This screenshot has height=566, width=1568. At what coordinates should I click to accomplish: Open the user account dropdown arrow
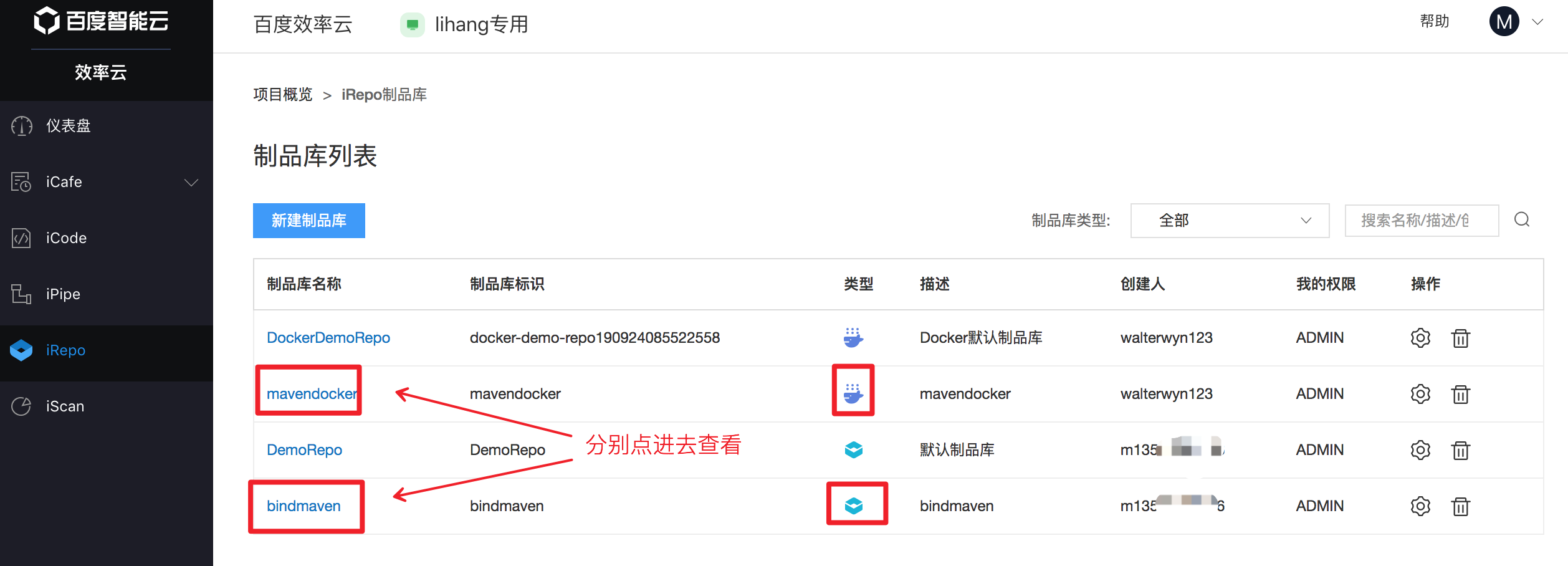pos(1537,22)
